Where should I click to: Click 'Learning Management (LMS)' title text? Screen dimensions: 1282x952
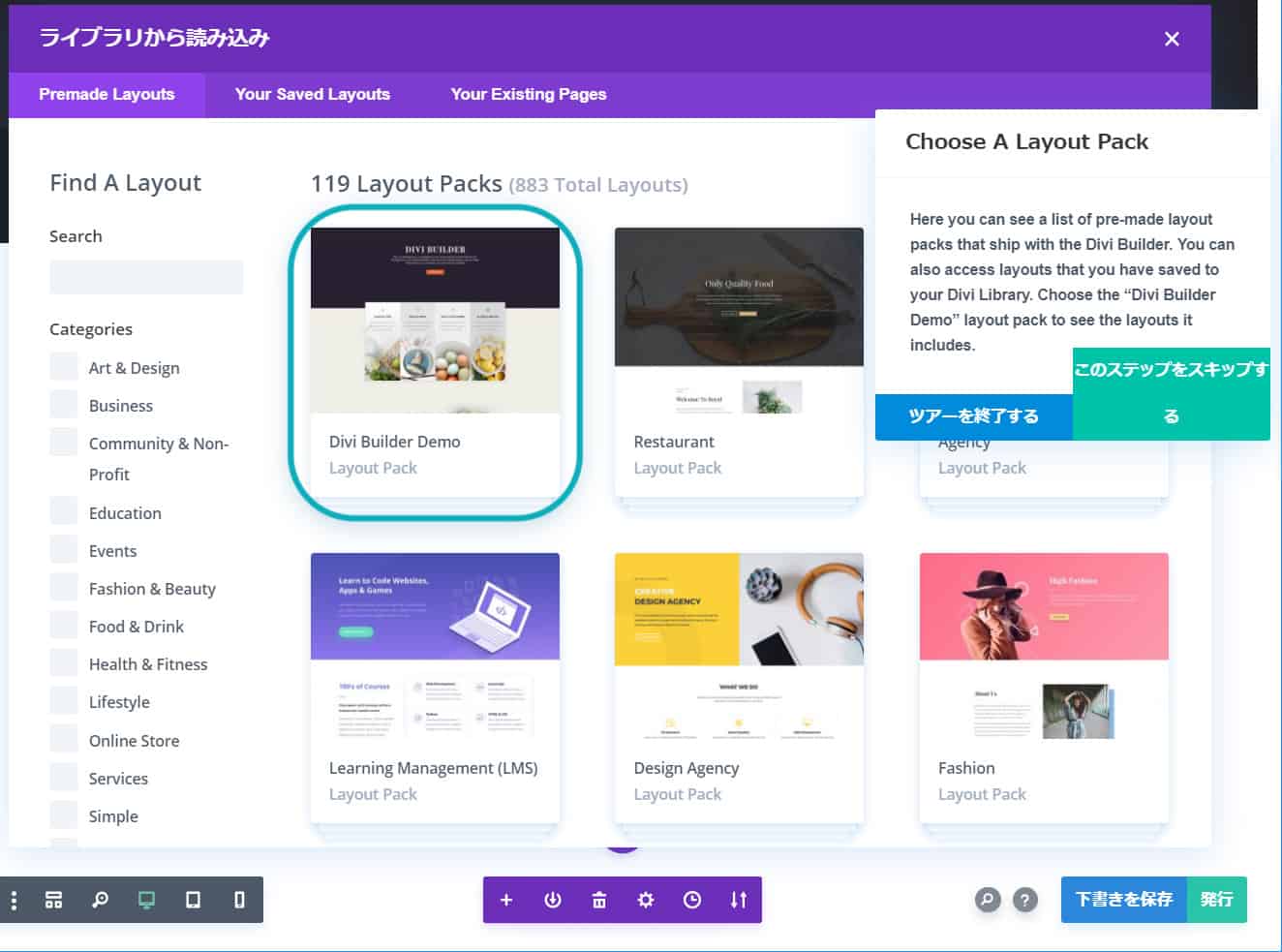tap(434, 768)
